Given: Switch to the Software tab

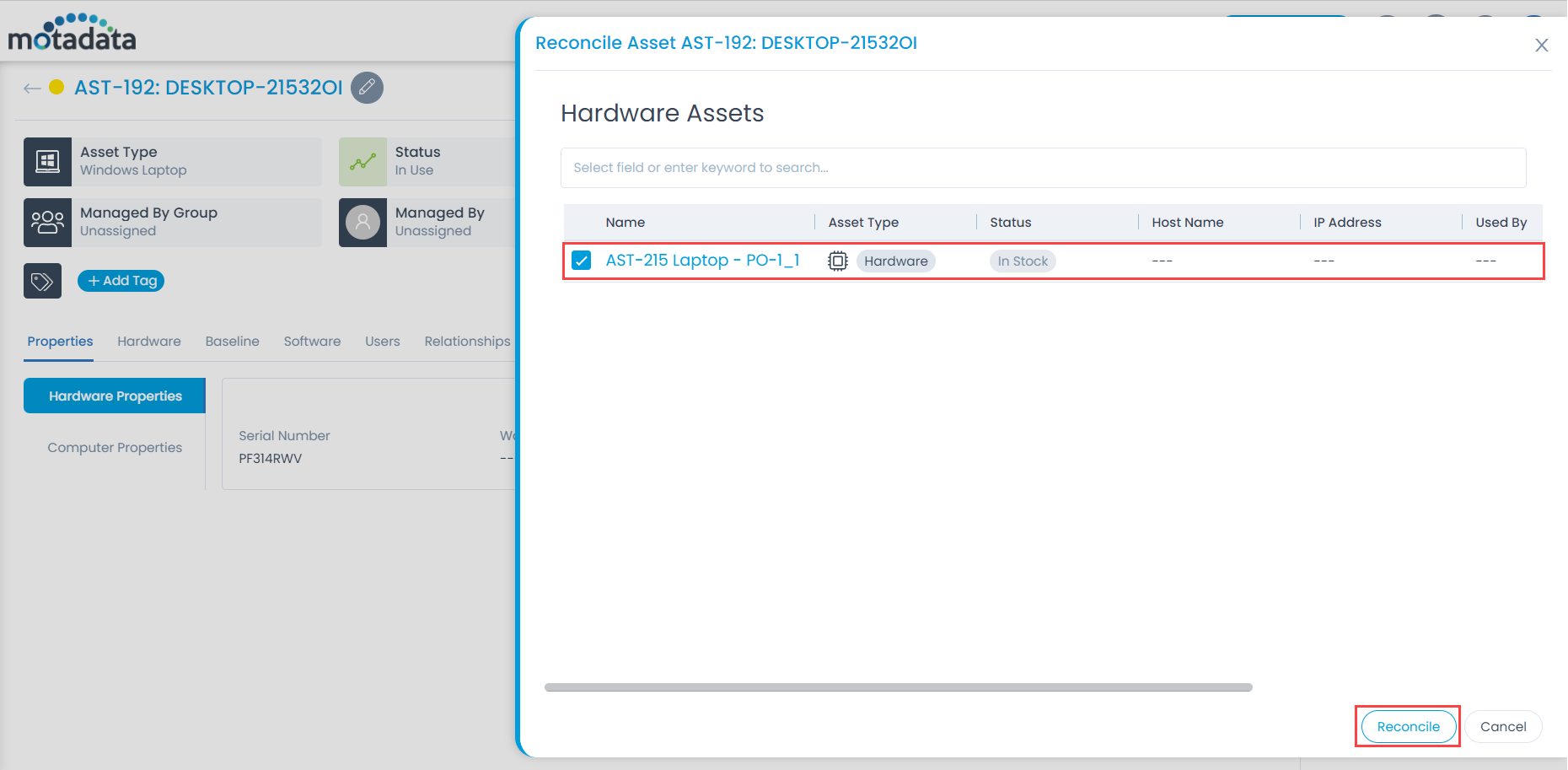Looking at the screenshot, I should [312, 341].
